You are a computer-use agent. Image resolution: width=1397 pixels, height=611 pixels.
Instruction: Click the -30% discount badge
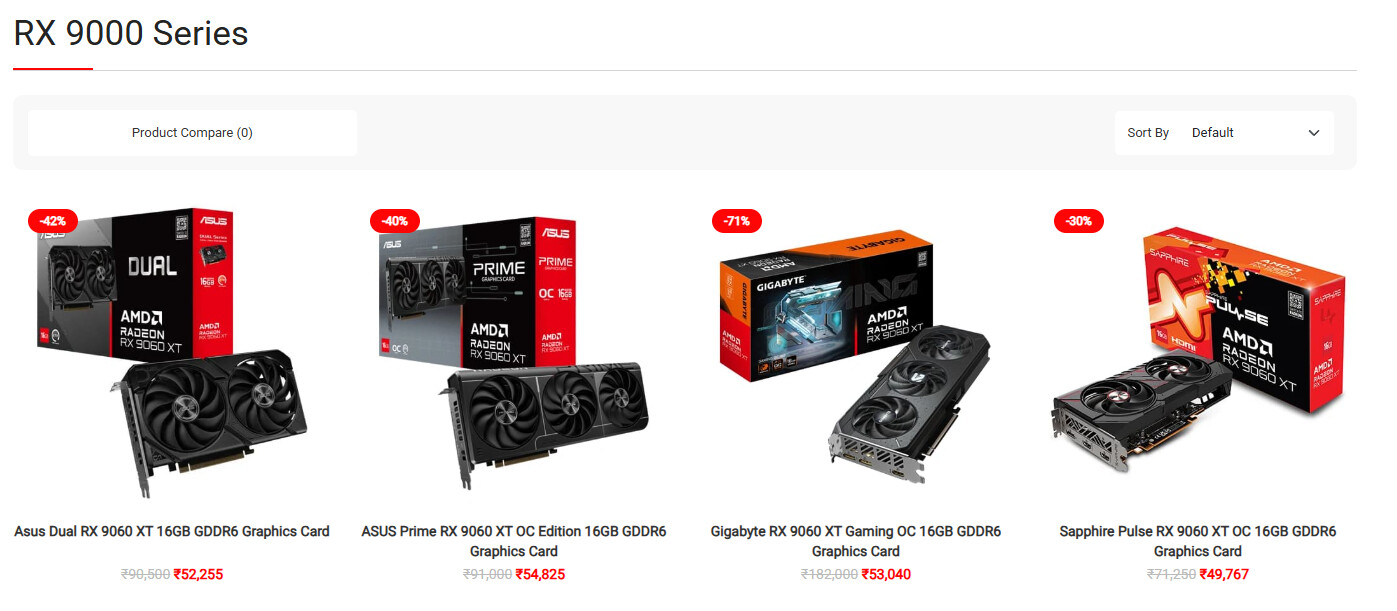[1079, 220]
